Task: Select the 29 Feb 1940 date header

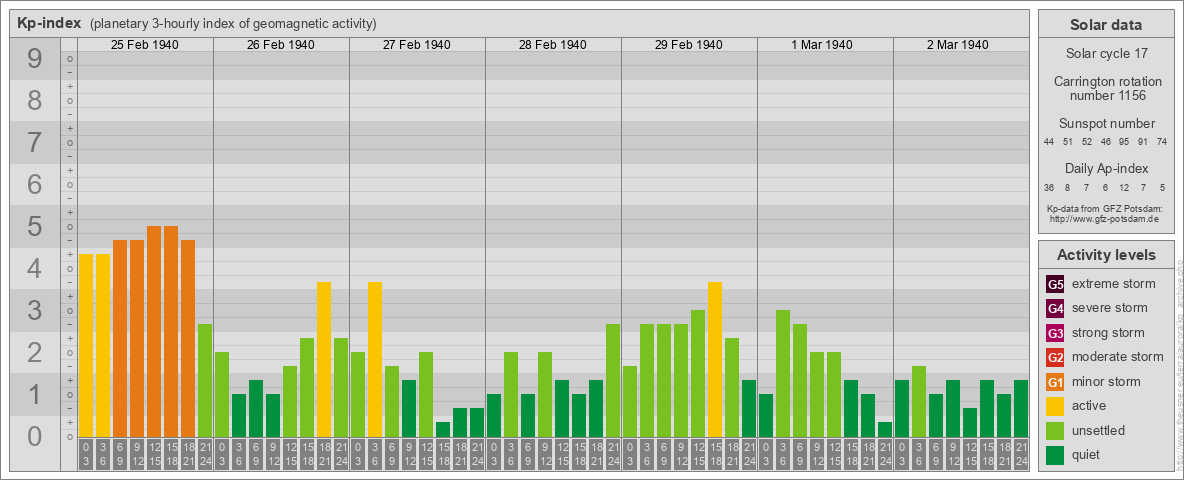Action: [x=689, y=45]
